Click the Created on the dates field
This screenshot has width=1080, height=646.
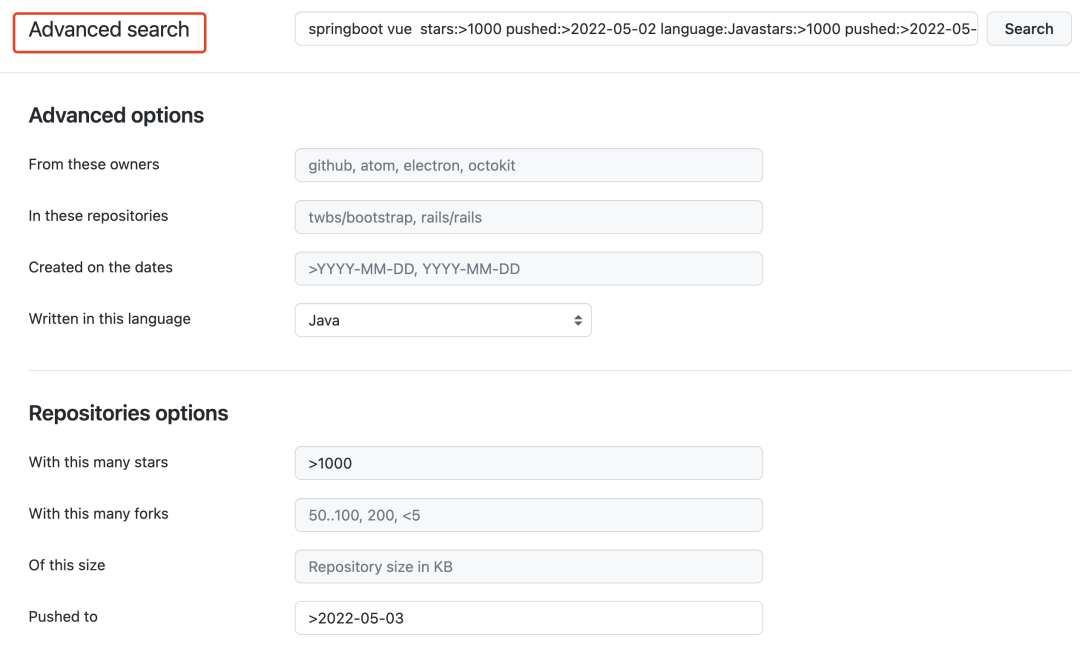(528, 269)
